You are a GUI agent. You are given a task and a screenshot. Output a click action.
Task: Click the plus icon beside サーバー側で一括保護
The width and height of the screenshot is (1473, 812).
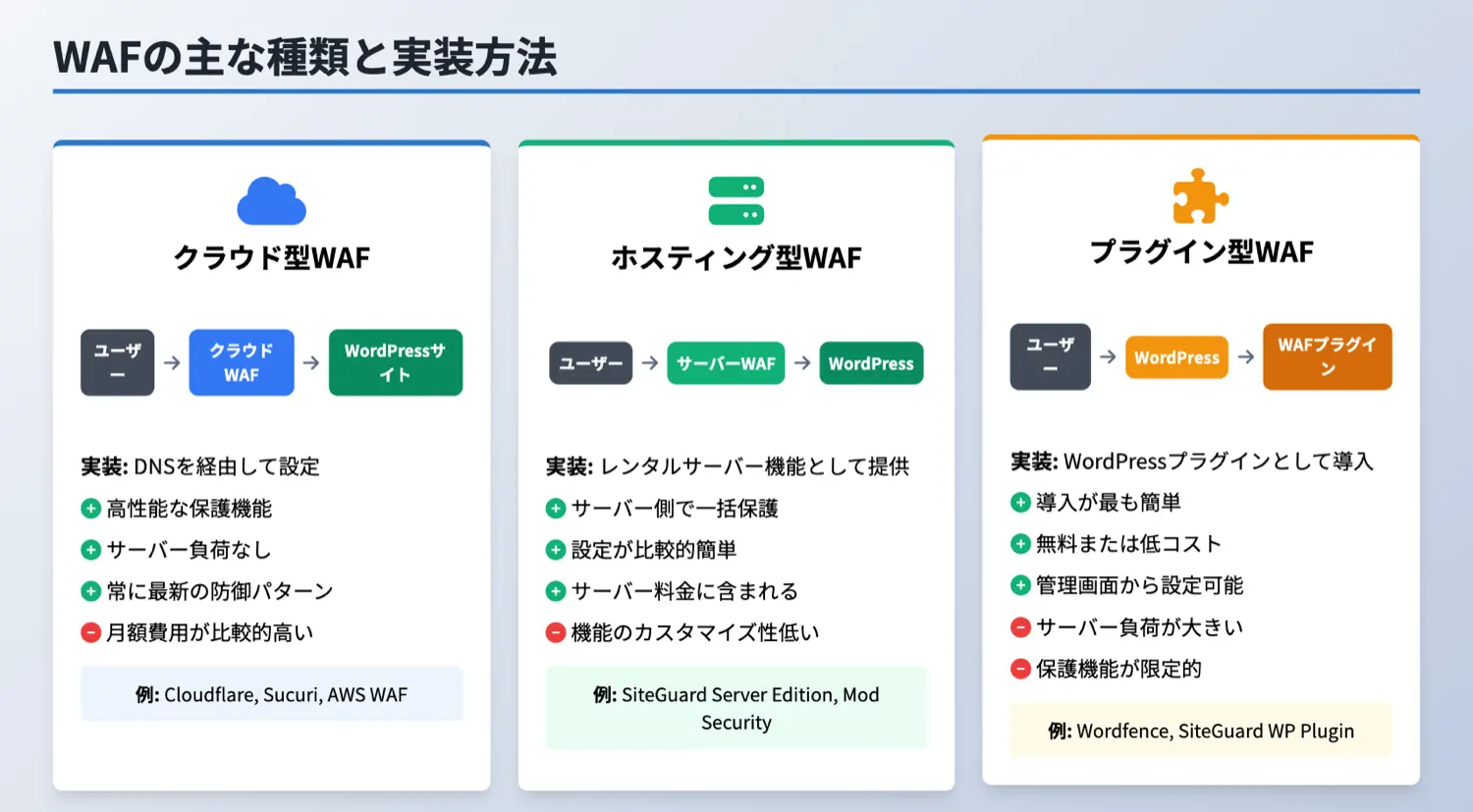click(x=556, y=509)
